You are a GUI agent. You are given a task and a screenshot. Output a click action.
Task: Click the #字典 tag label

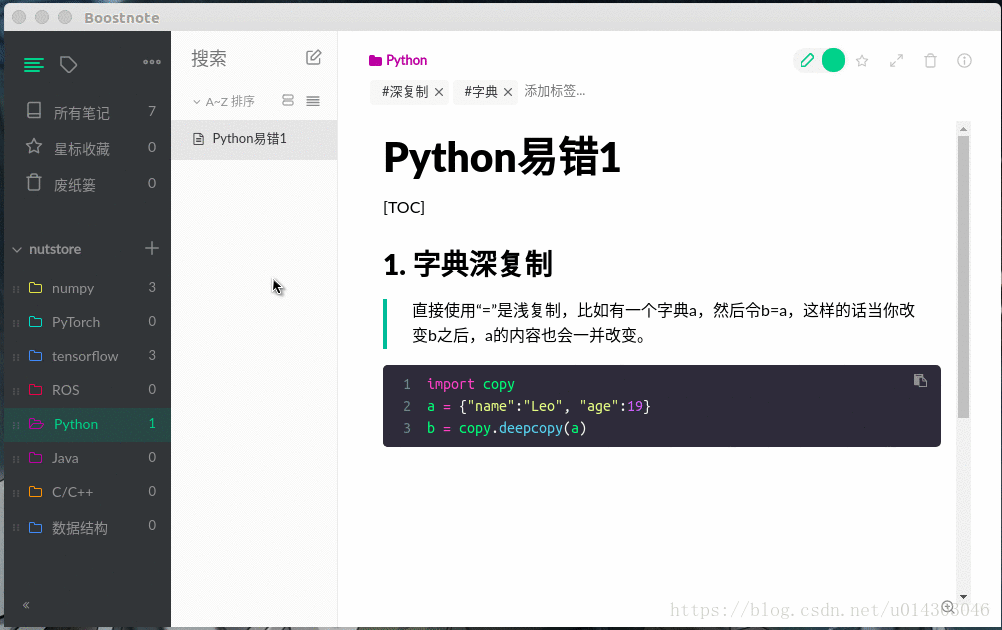click(x=481, y=92)
